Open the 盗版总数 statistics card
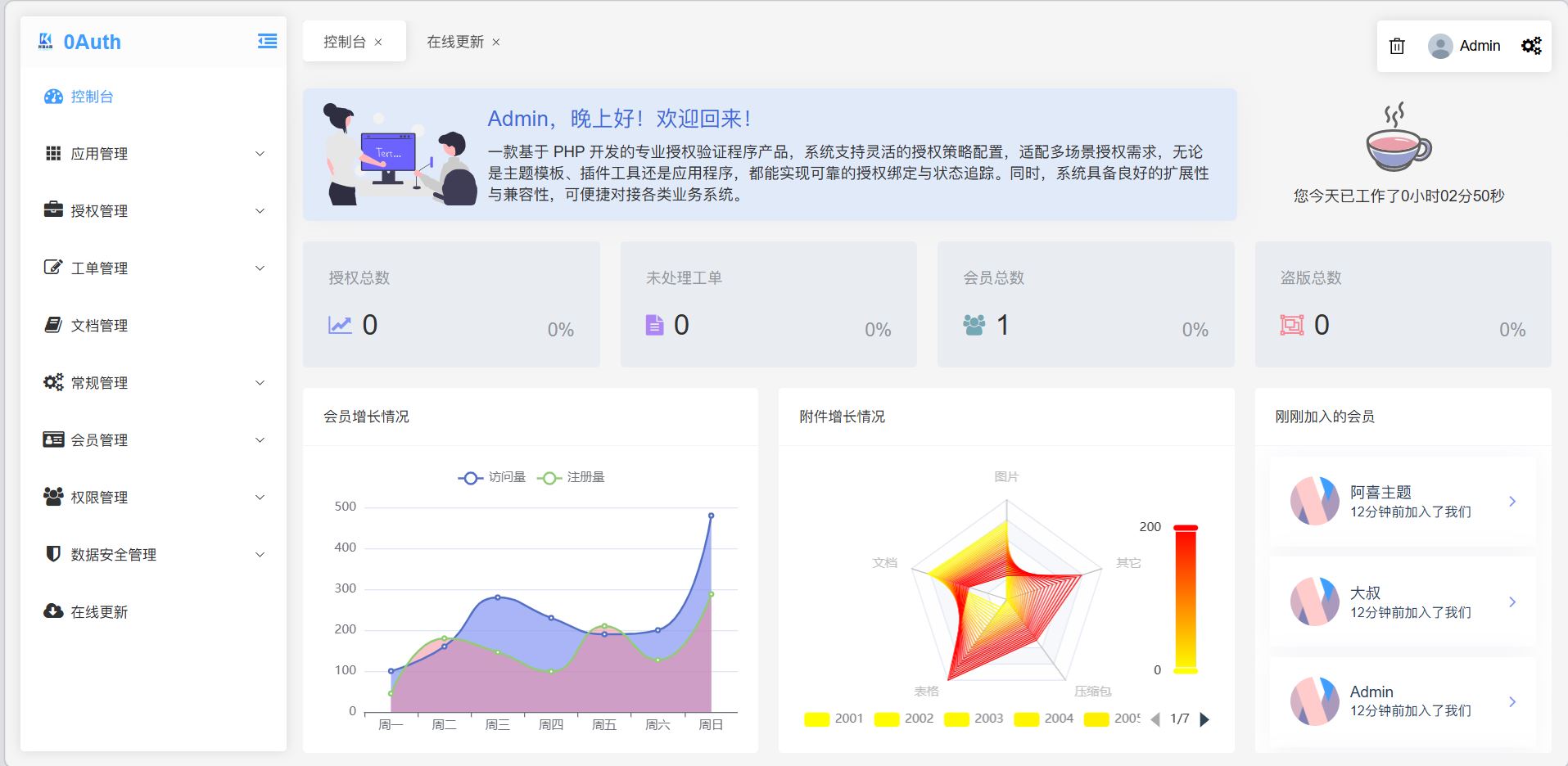This screenshot has width=1568, height=766. tap(1403, 304)
